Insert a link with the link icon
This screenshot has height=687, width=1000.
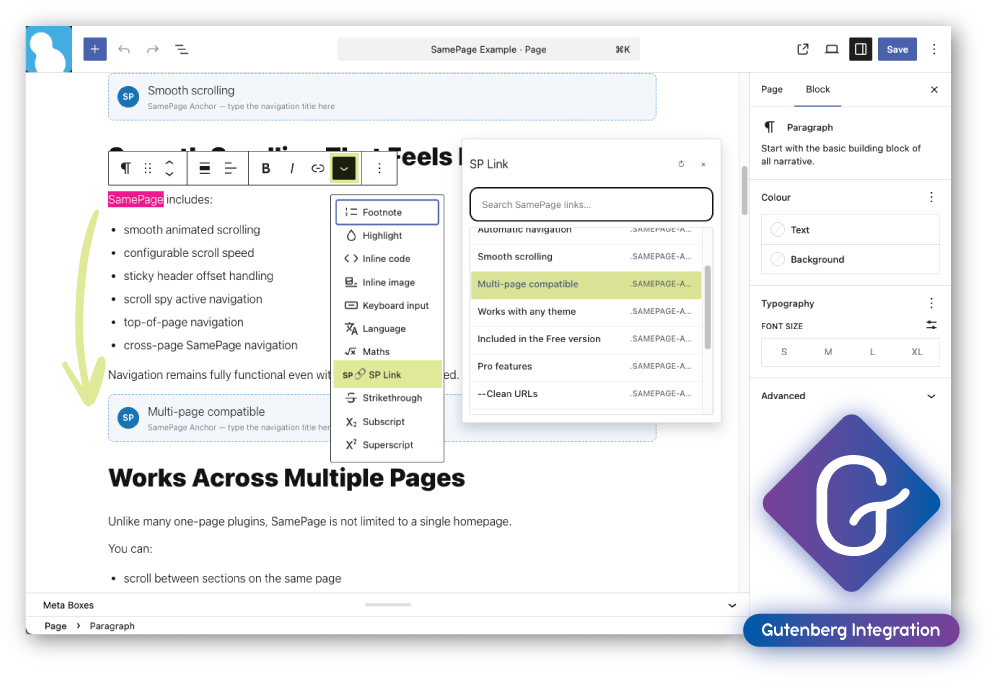[x=318, y=168]
